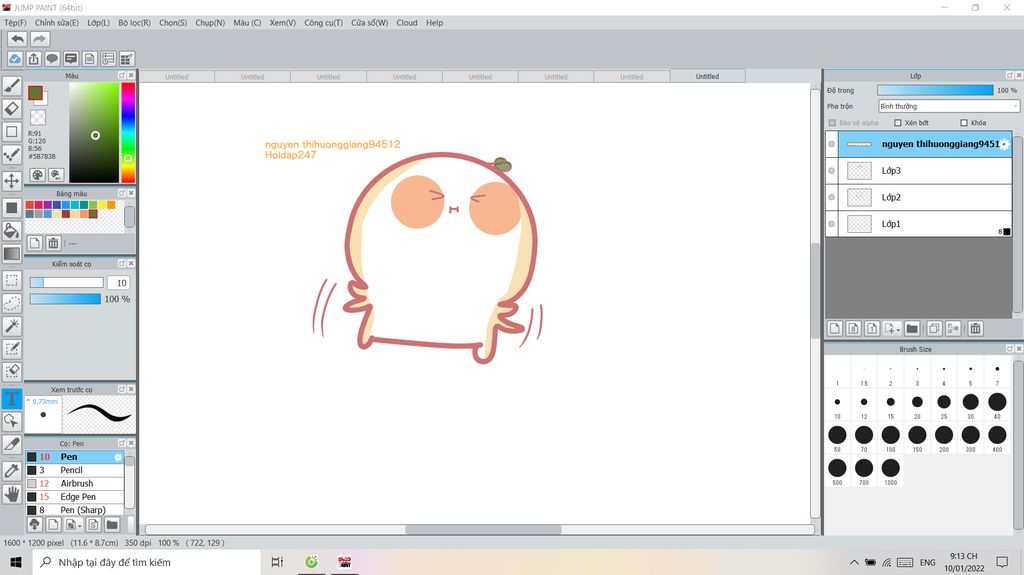Viewport: 1024px width, 575px height.
Task: Create new layer using blank page icon
Action: pos(834,329)
